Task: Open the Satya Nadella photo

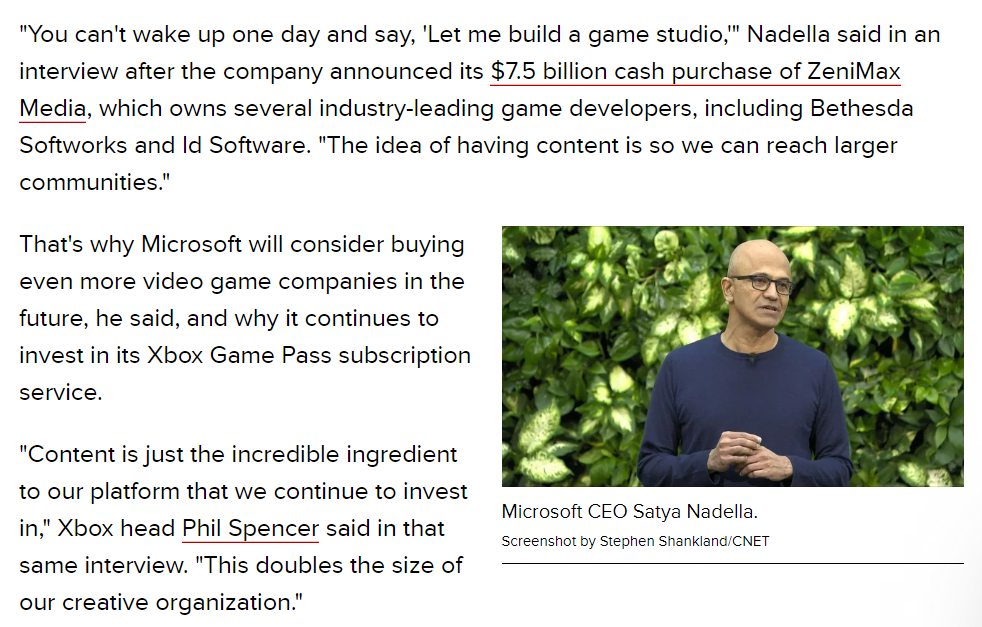Action: tap(732, 356)
